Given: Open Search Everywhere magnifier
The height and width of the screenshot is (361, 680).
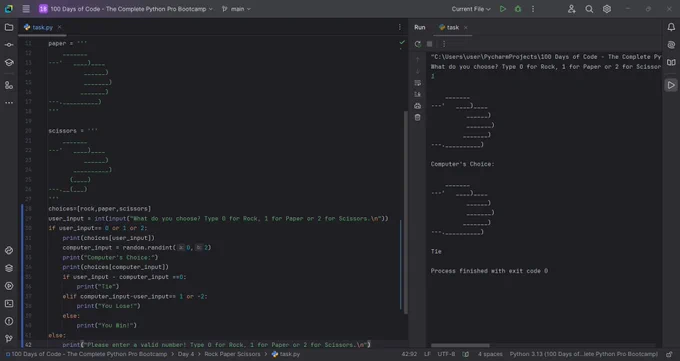Looking at the screenshot, I should [589, 9].
